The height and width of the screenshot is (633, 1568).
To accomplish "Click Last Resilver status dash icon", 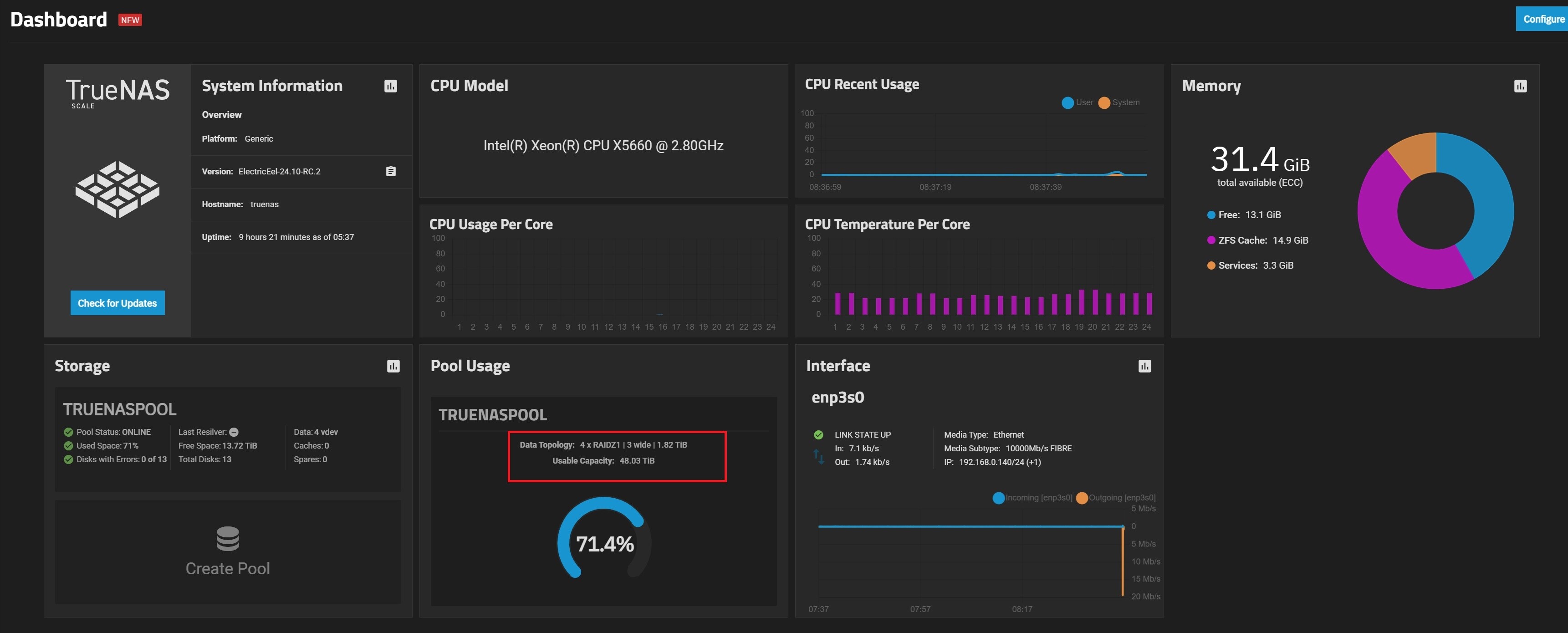I will tap(234, 432).
